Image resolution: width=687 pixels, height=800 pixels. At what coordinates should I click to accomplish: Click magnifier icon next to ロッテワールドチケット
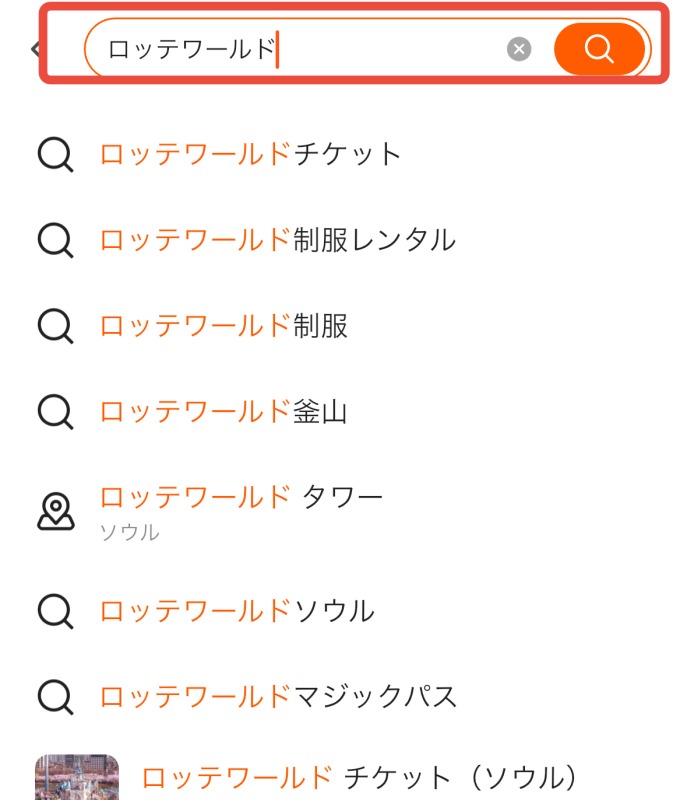click(x=56, y=155)
